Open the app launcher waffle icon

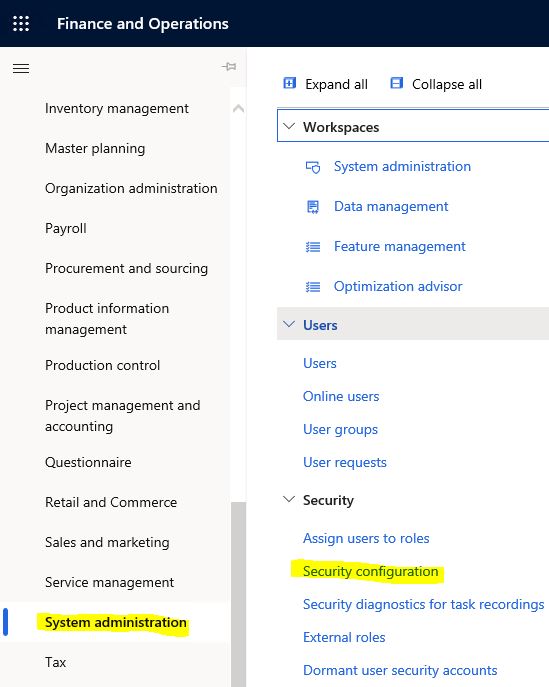point(21,23)
